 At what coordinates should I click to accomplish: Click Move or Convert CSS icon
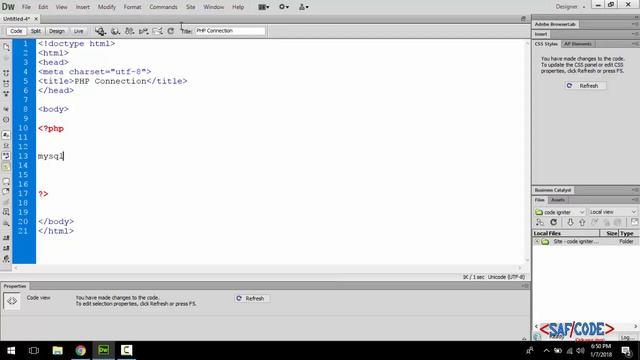pyautogui.click(x=6, y=223)
